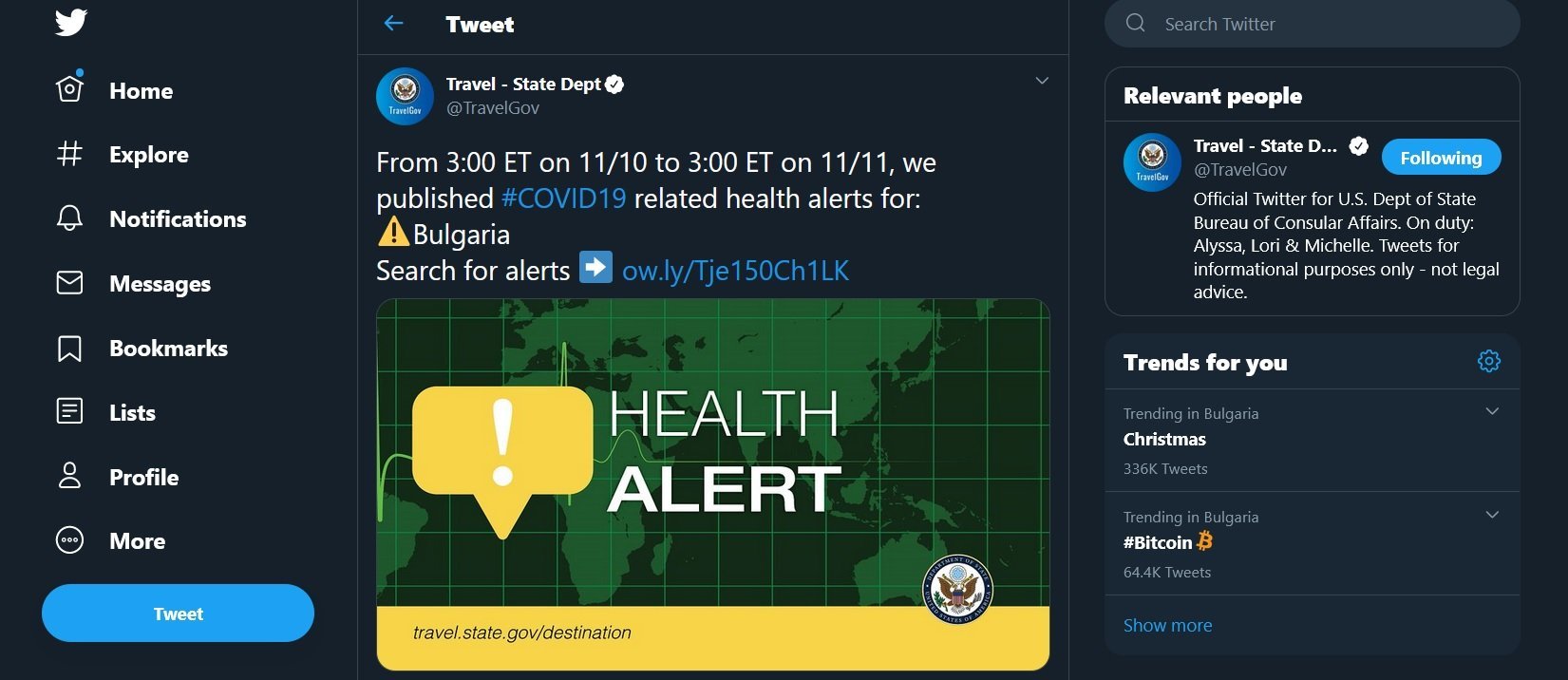Open Trends for you settings gear
Viewport: 1568px width, 680px height.
tap(1488, 361)
